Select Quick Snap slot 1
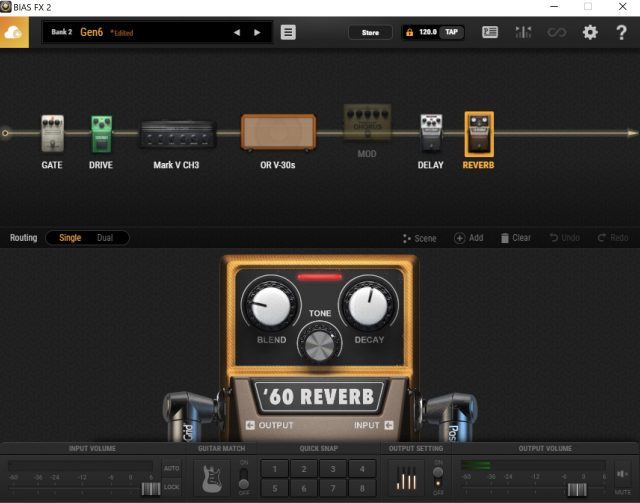This screenshot has height=503, width=640. click(x=274, y=469)
